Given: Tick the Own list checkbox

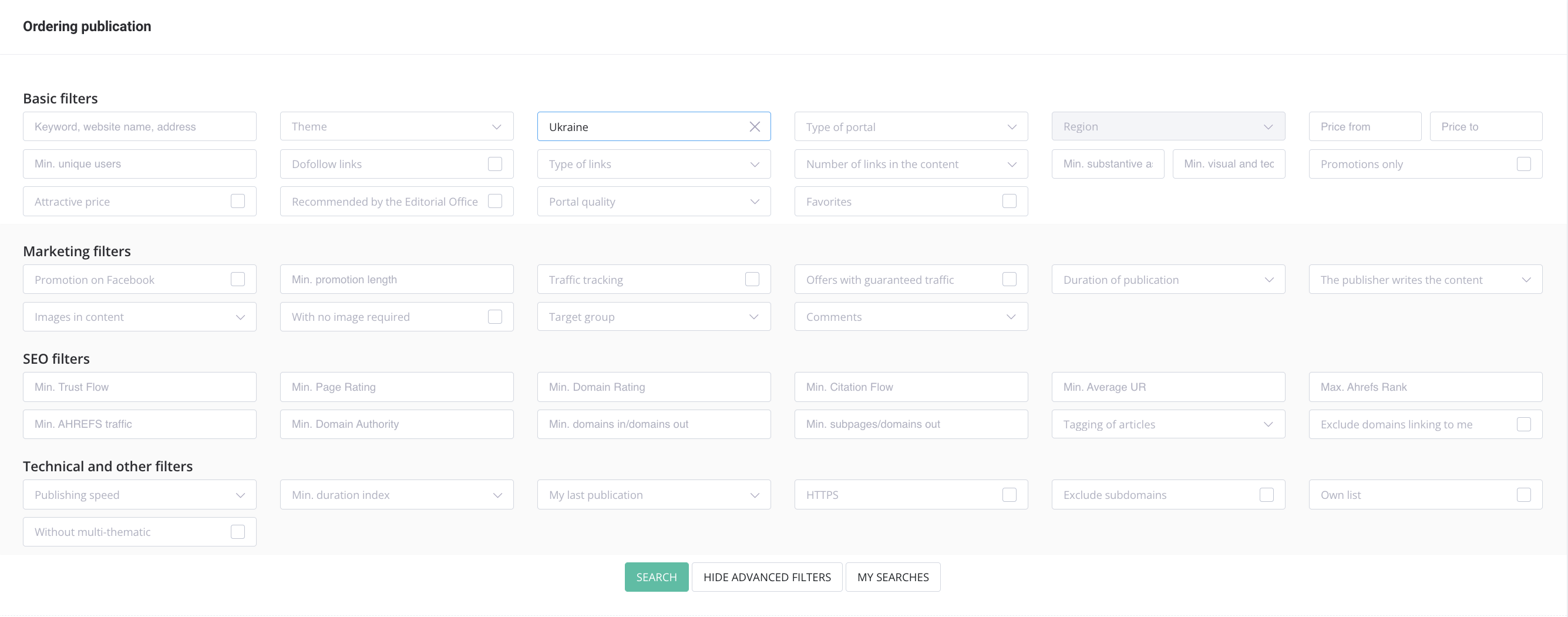Looking at the screenshot, I should (x=1523, y=495).
